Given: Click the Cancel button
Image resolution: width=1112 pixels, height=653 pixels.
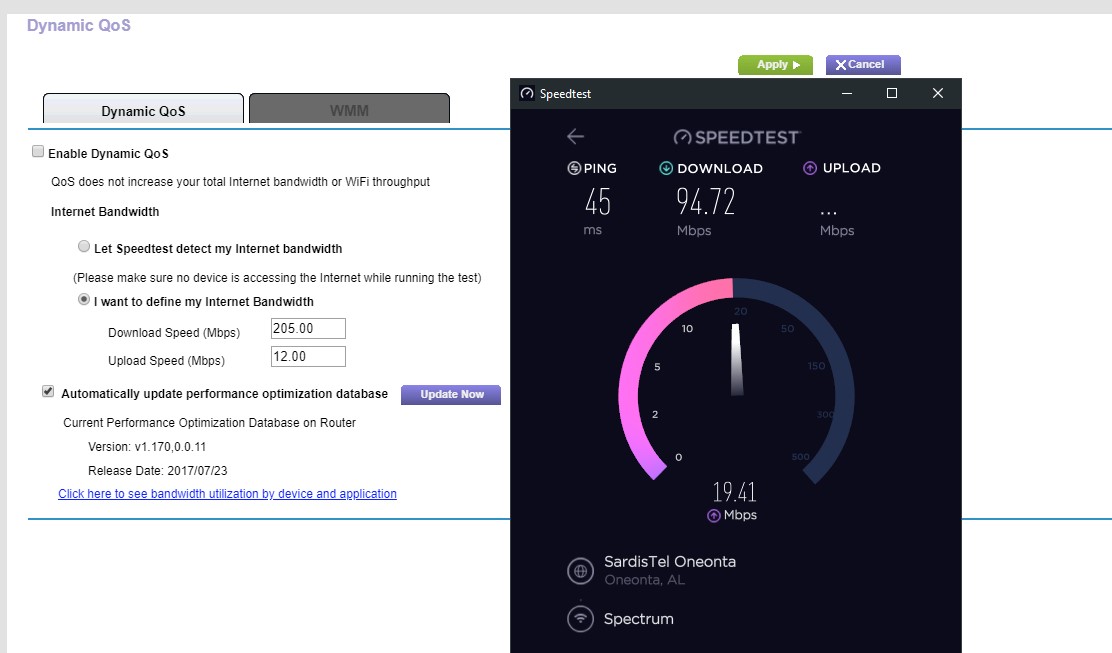Looking at the screenshot, I should click(x=863, y=65).
